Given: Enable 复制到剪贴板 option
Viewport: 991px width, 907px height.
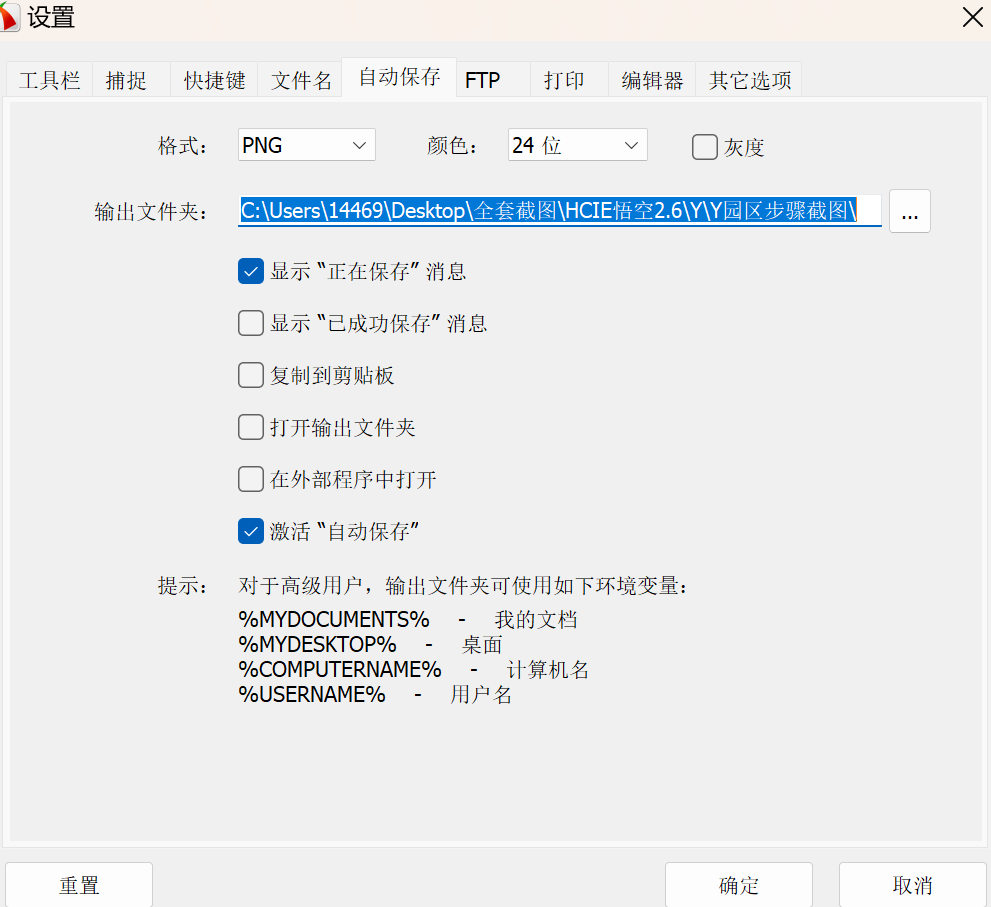Looking at the screenshot, I should click(x=251, y=375).
